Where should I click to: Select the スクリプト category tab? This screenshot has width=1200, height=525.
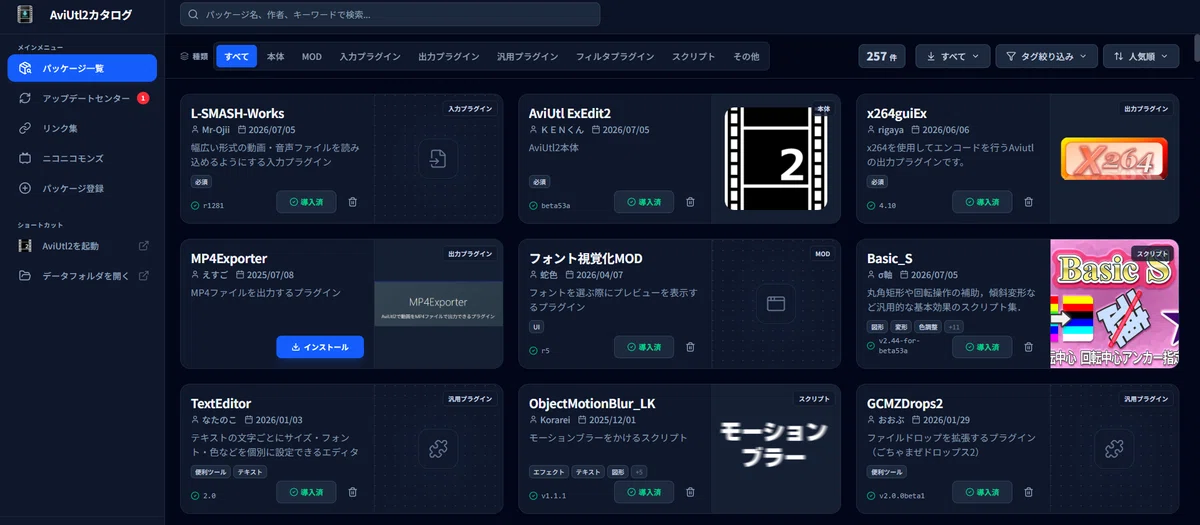point(694,57)
